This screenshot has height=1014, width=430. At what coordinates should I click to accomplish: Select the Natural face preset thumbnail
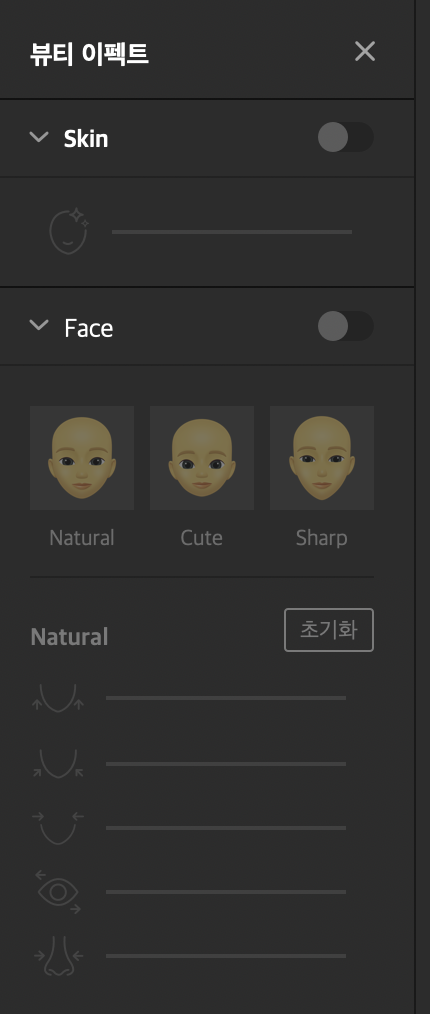tap(82, 458)
